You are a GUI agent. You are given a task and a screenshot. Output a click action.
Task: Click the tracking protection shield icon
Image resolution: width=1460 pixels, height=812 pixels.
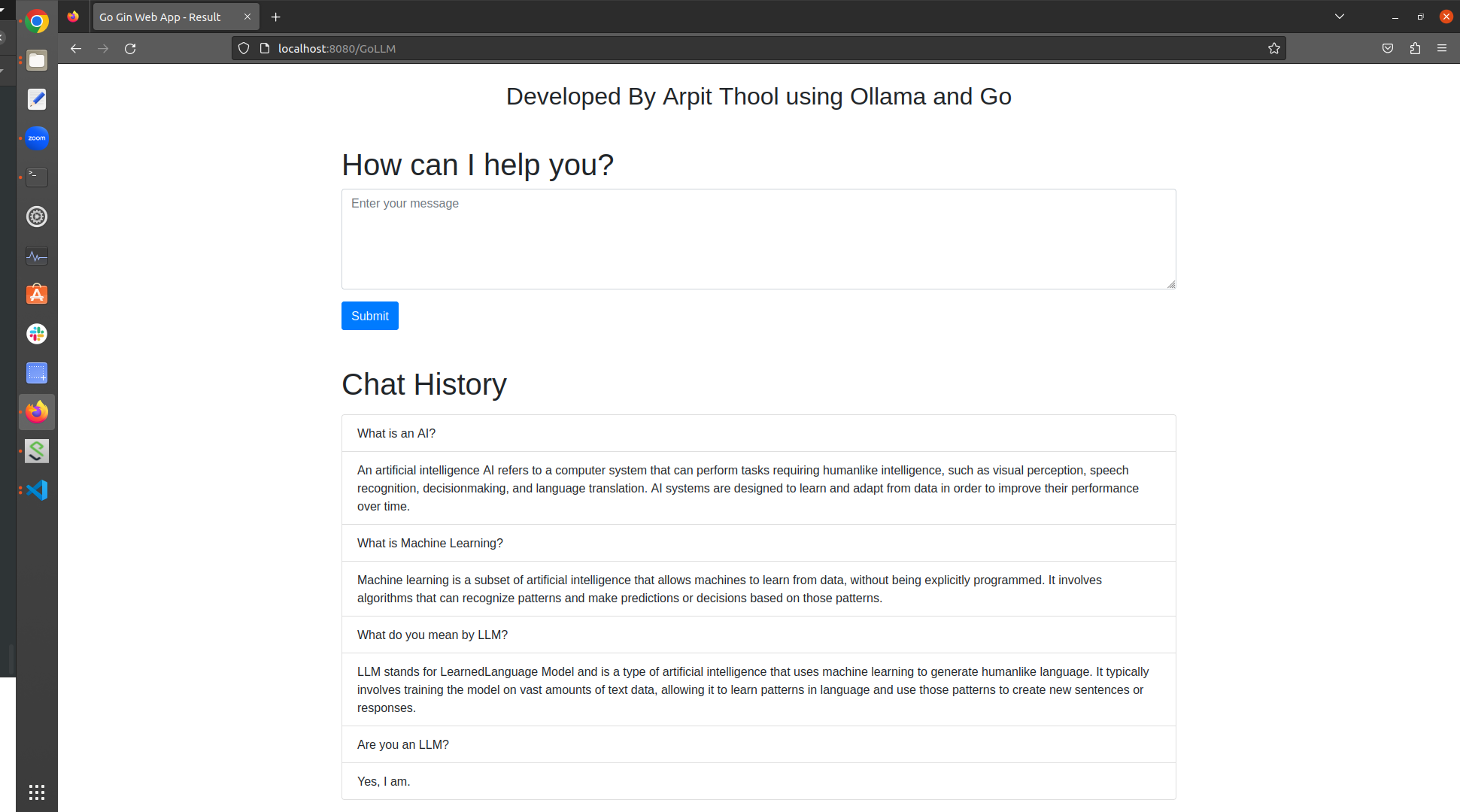click(244, 47)
